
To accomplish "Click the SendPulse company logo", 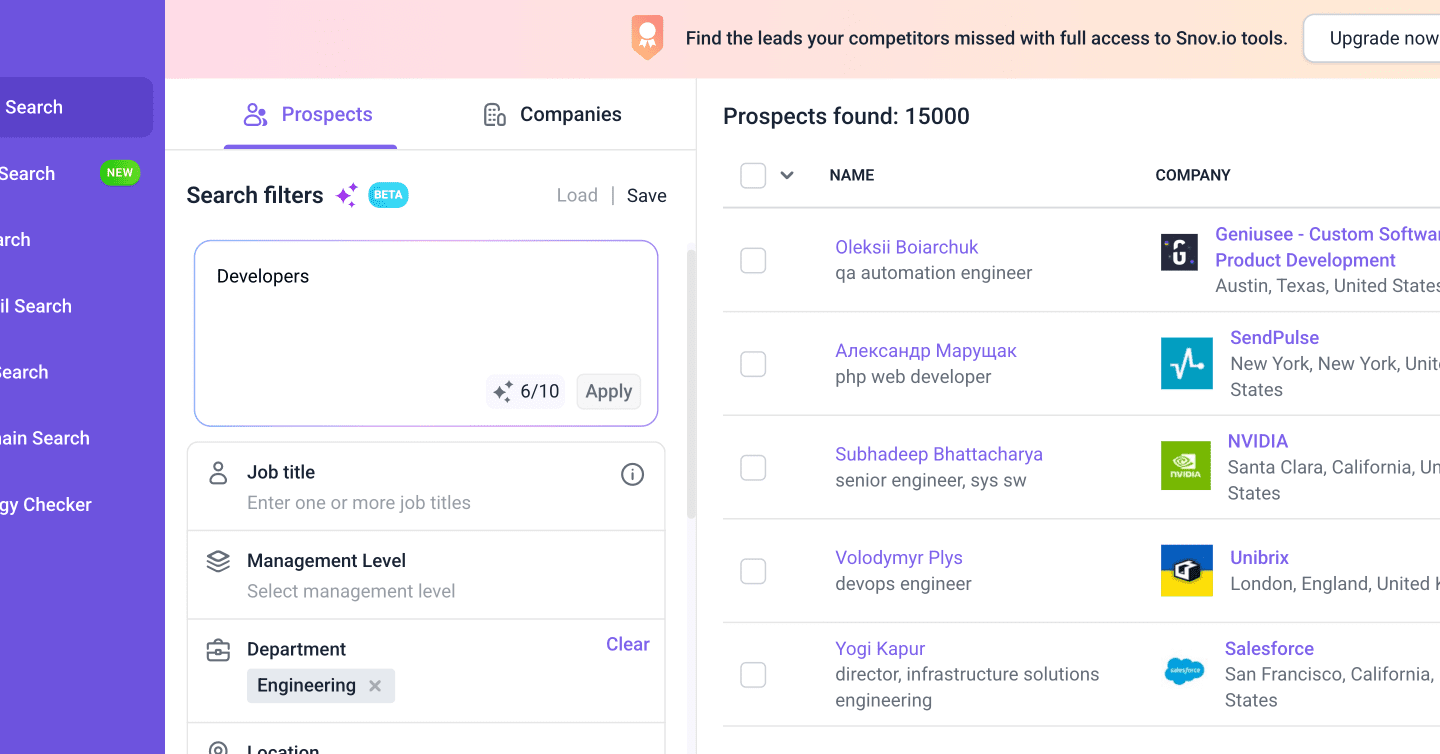I will [x=1186, y=363].
